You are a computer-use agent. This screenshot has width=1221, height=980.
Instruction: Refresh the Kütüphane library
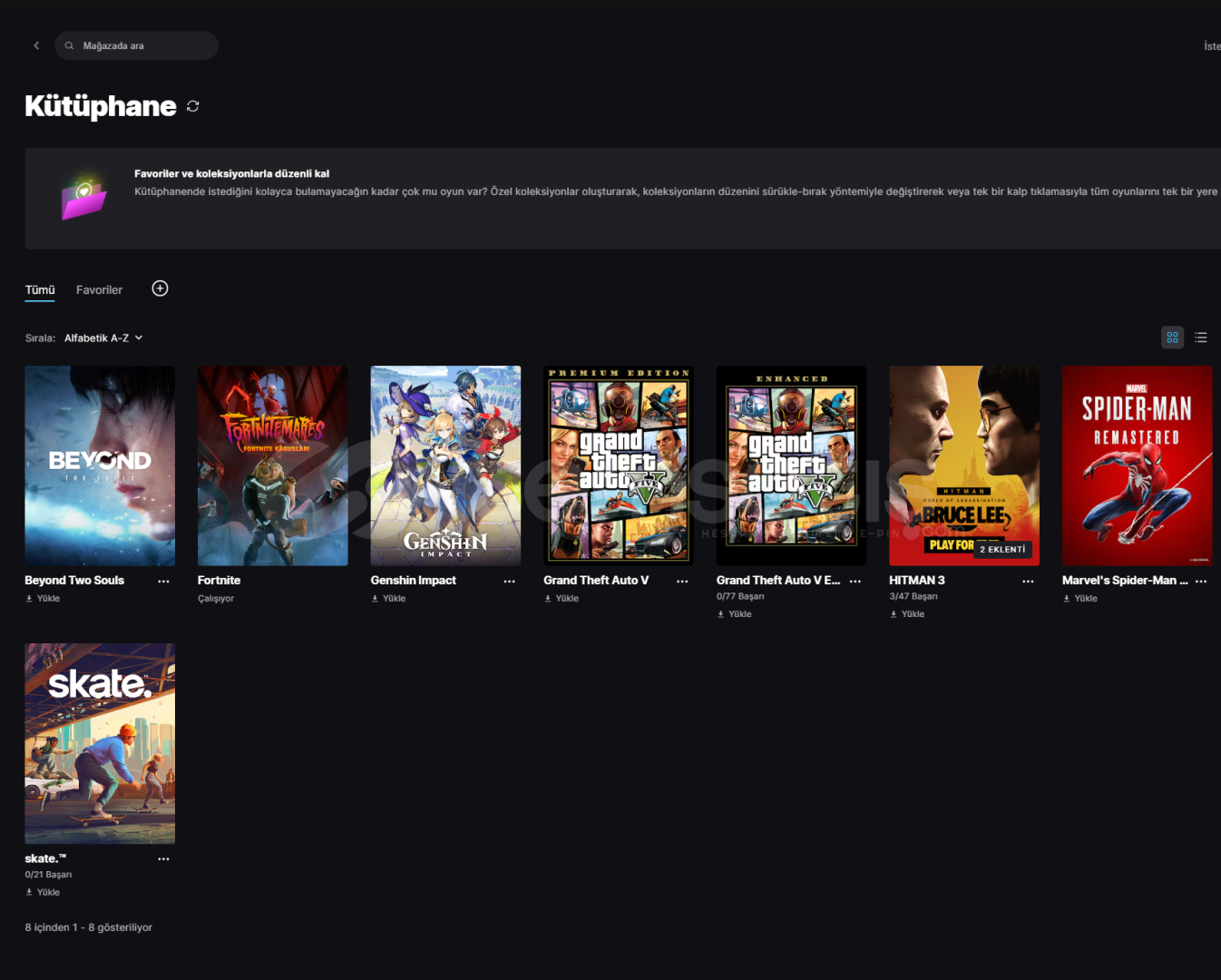pyautogui.click(x=193, y=106)
